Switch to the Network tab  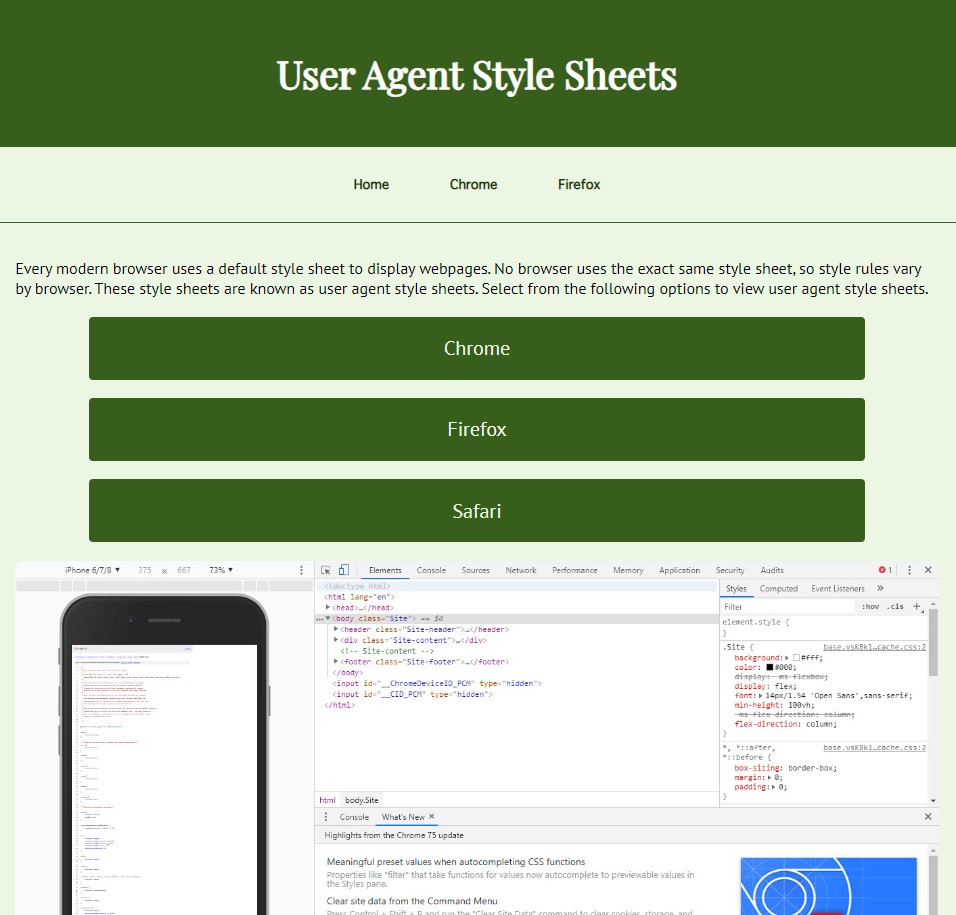520,570
